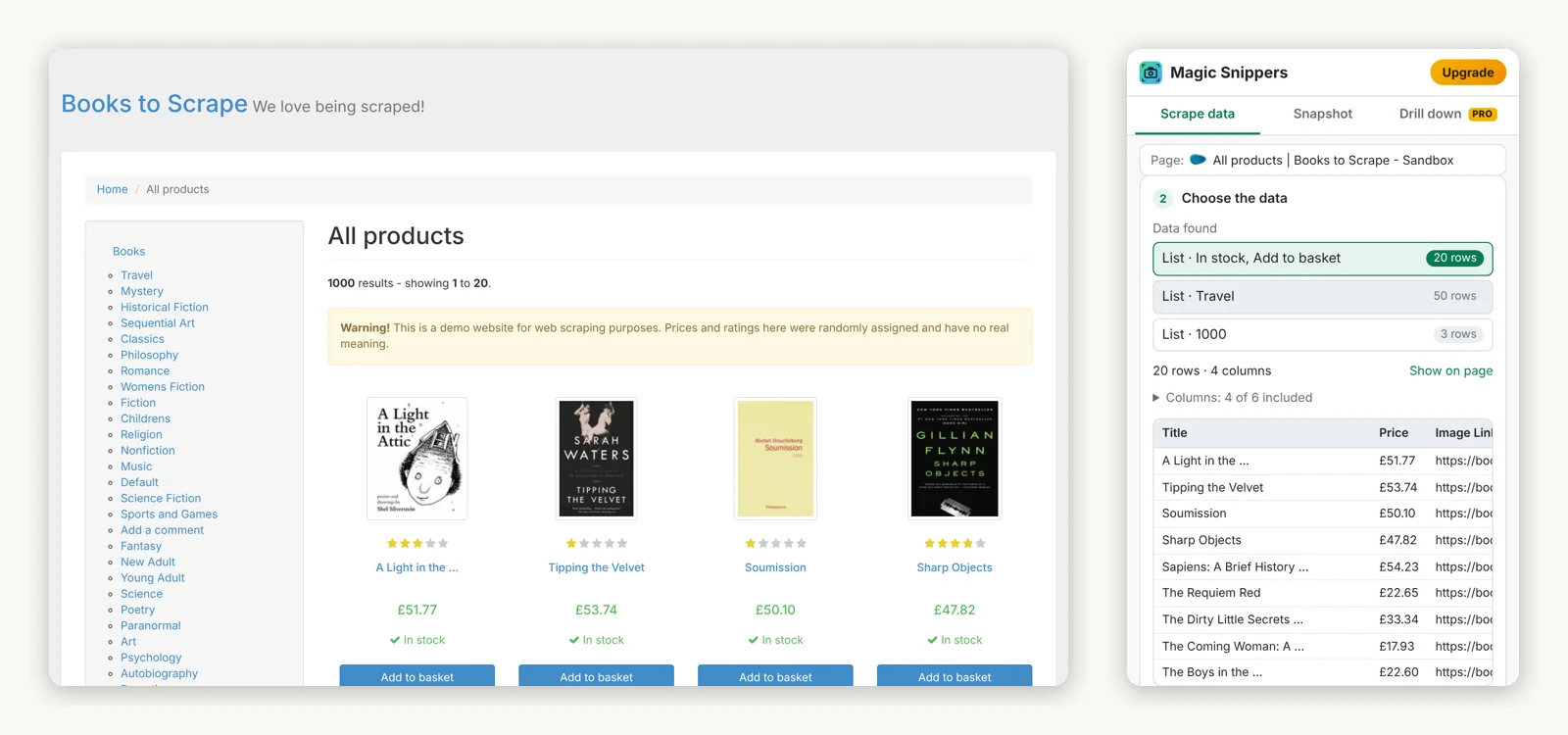Open the Psychology category link
Viewport: 1568px width, 735px height.
[x=151, y=658]
